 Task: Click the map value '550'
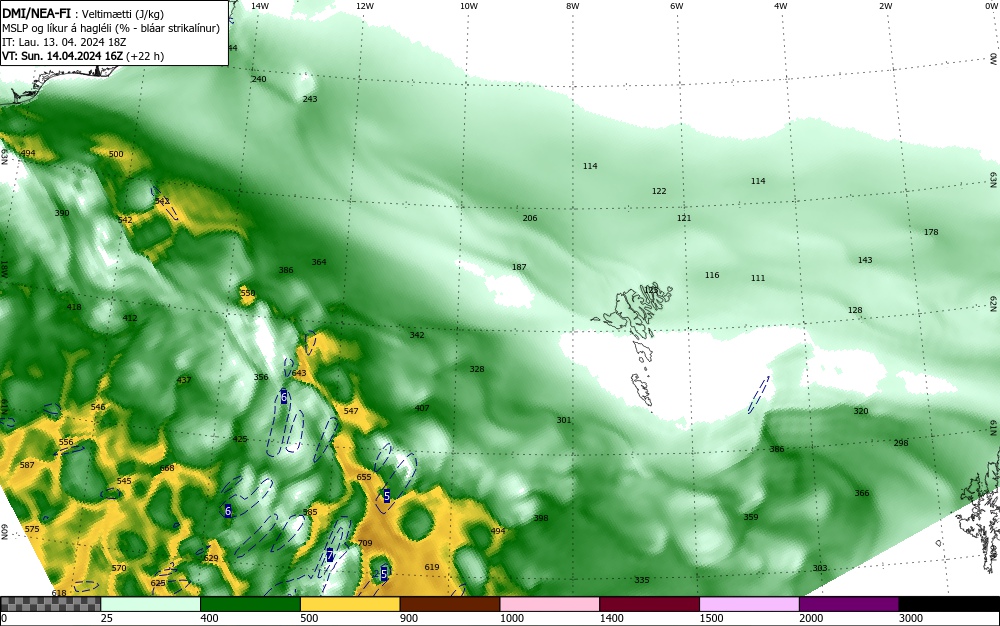pyautogui.click(x=247, y=293)
